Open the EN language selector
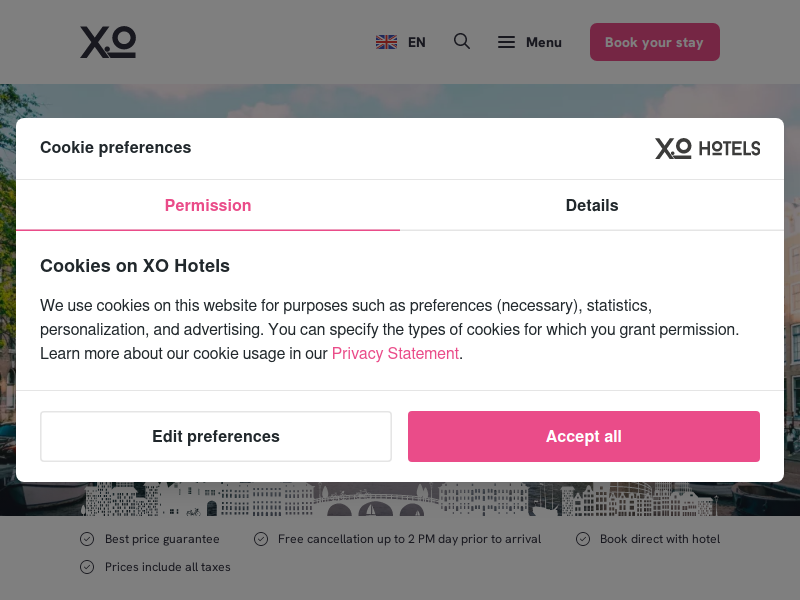Viewport: 800px width, 600px height. pyautogui.click(x=417, y=42)
